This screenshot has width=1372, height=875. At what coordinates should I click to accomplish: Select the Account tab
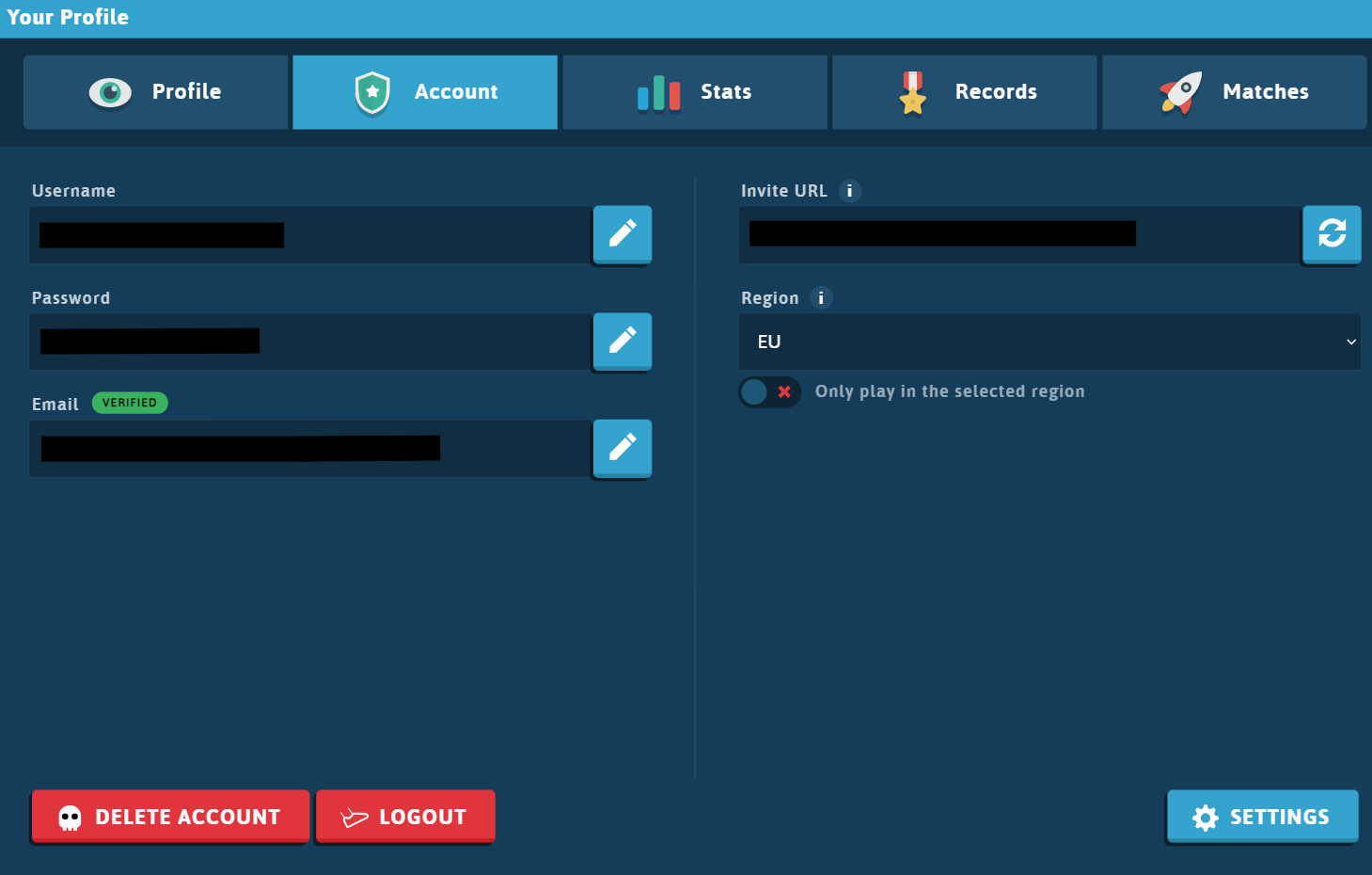coord(425,92)
